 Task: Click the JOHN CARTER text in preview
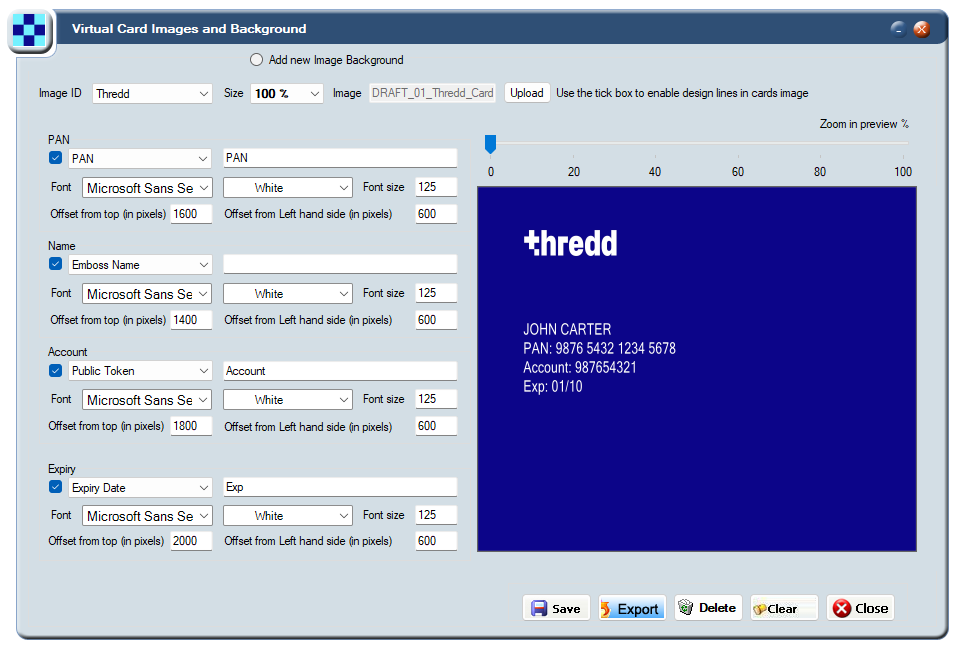point(567,329)
